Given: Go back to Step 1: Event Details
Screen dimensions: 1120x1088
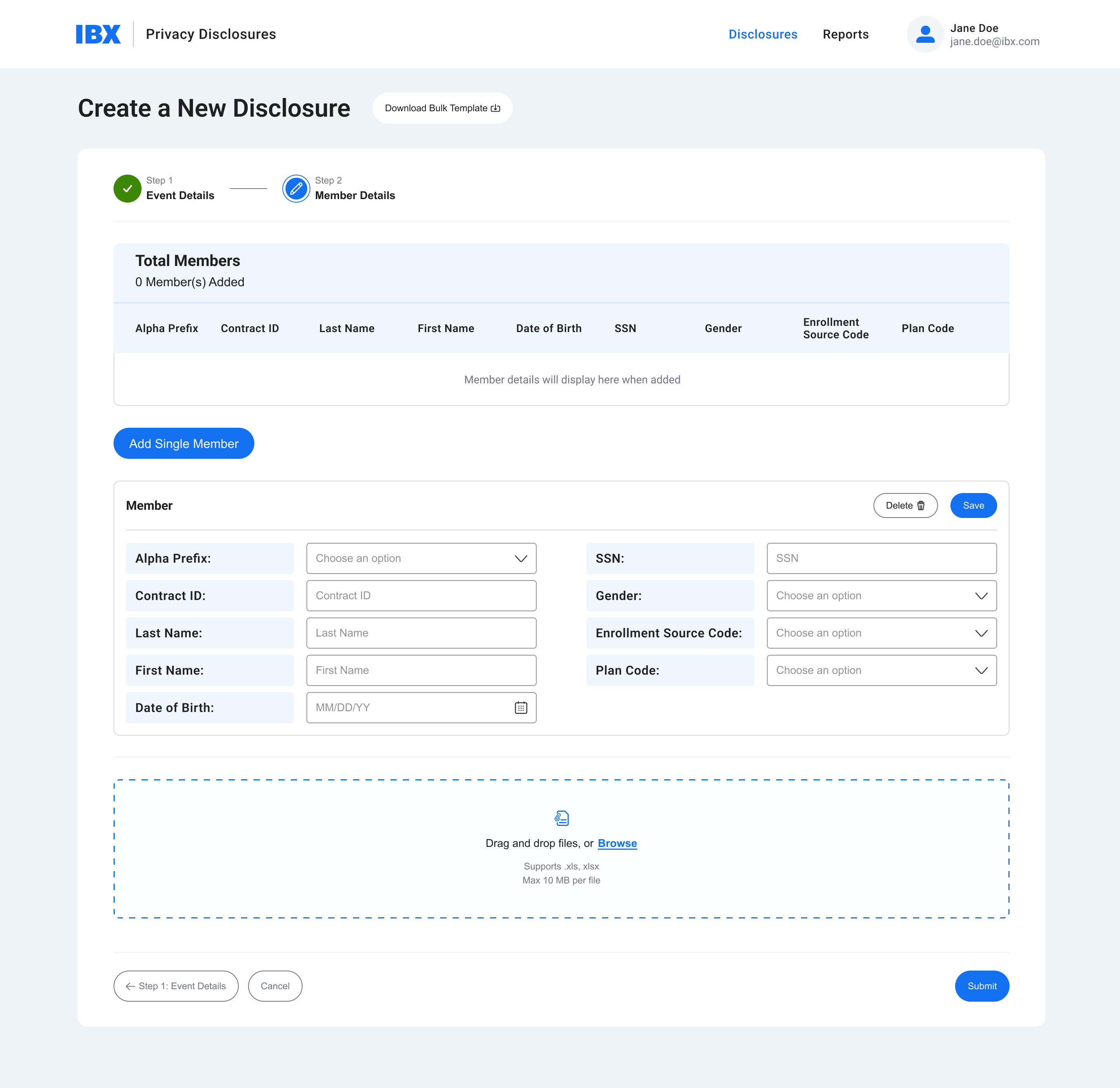Looking at the screenshot, I should coord(176,986).
